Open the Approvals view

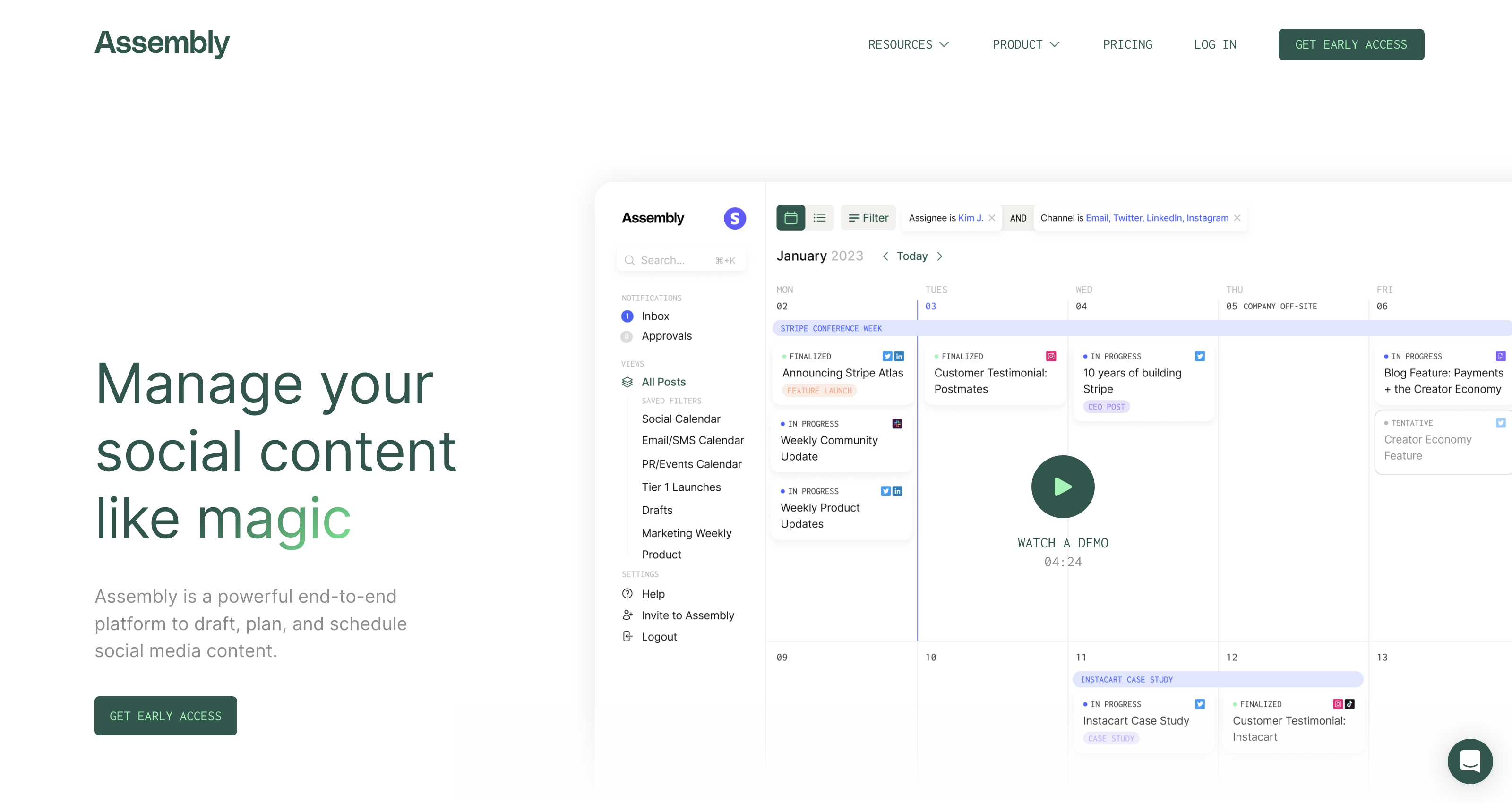(x=666, y=336)
